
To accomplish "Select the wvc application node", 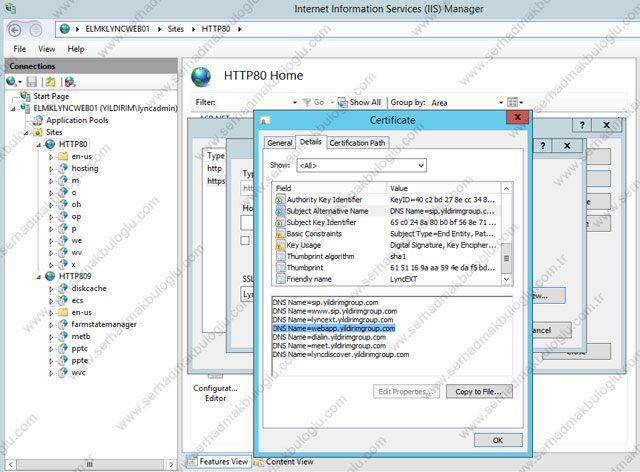I will [78, 372].
